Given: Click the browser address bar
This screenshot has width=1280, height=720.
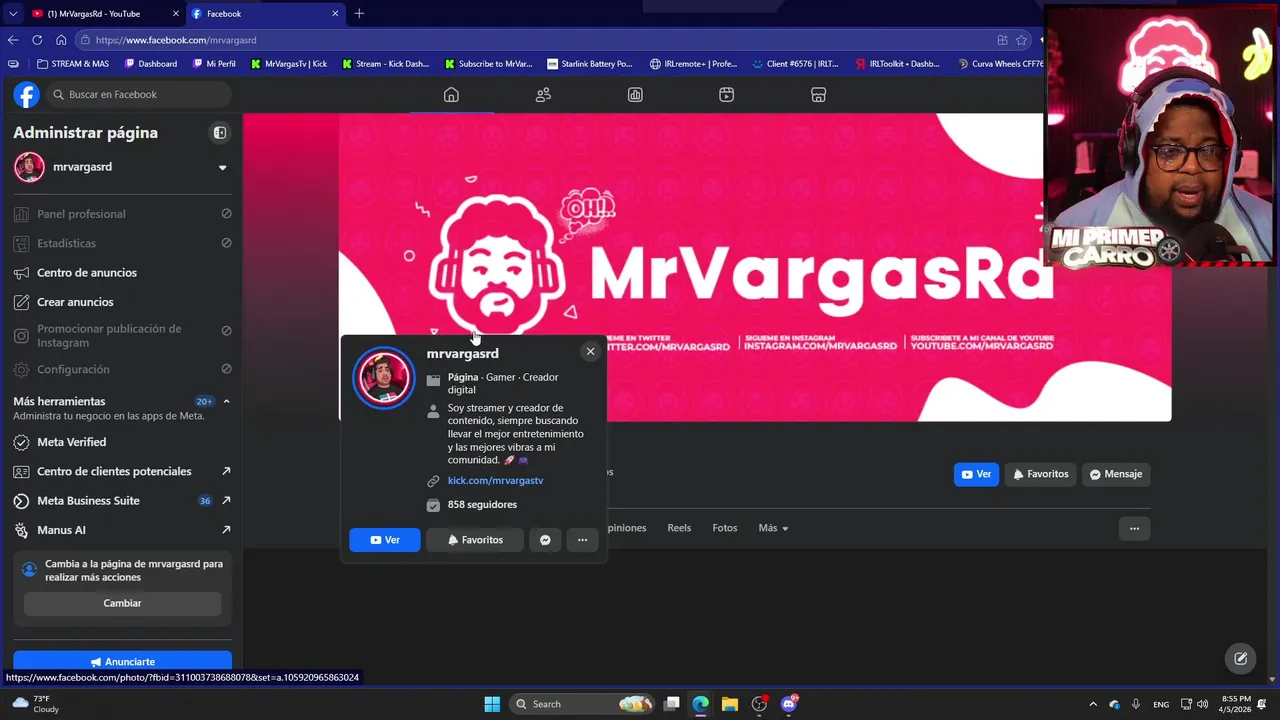Looking at the screenshot, I should tap(540, 40).
